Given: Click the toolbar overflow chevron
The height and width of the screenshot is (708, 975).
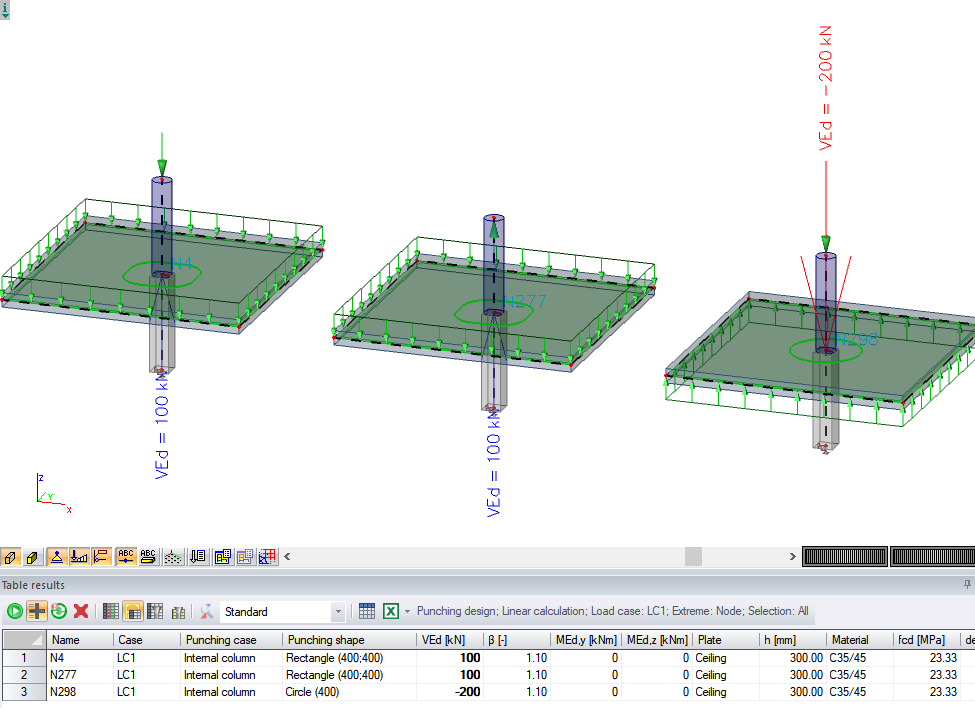Looking at the screenshot, I should coord(286,556).
